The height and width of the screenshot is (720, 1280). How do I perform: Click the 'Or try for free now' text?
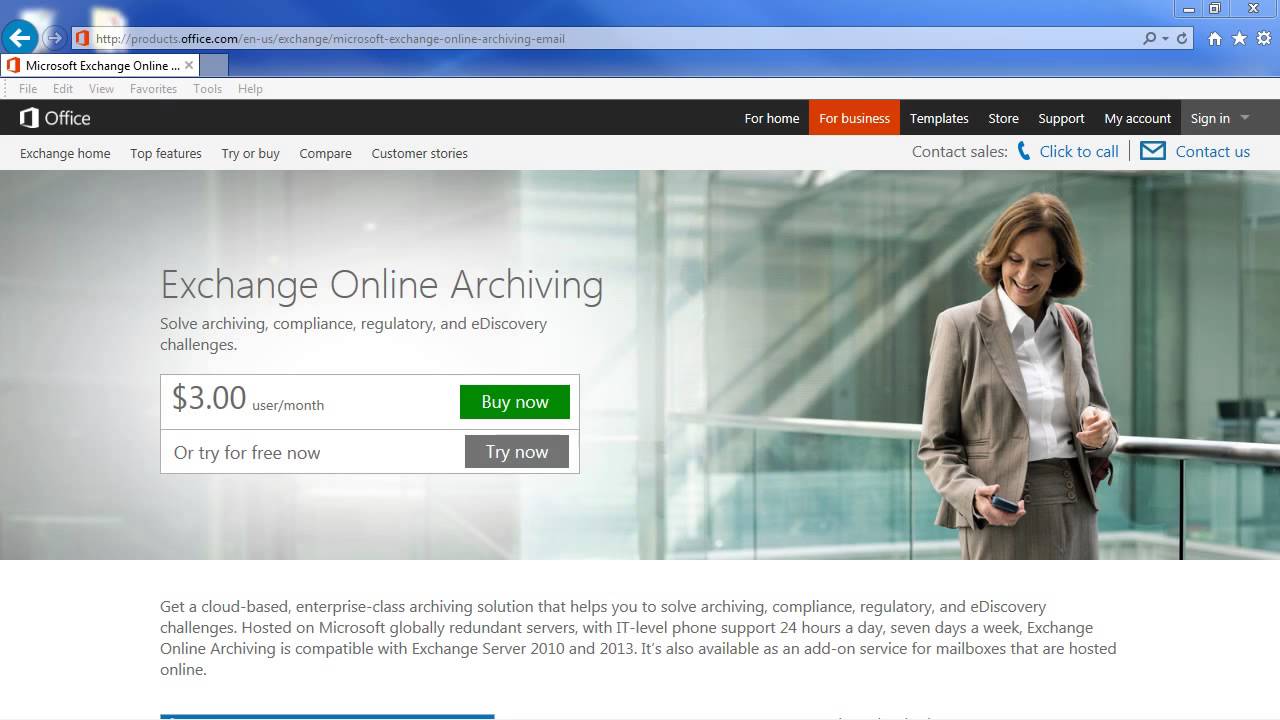(247, 453)
